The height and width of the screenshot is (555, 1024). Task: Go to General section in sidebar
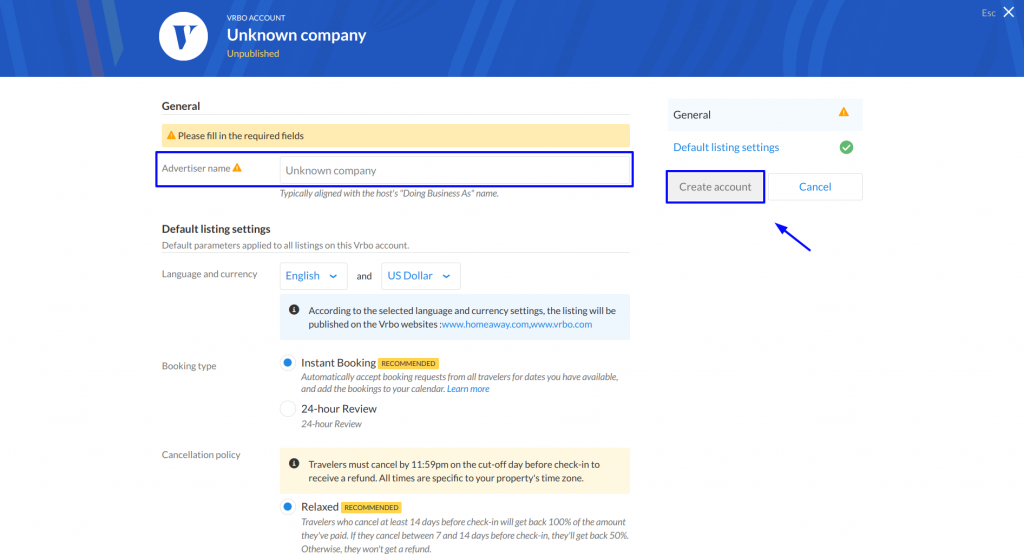coord(765,115)
